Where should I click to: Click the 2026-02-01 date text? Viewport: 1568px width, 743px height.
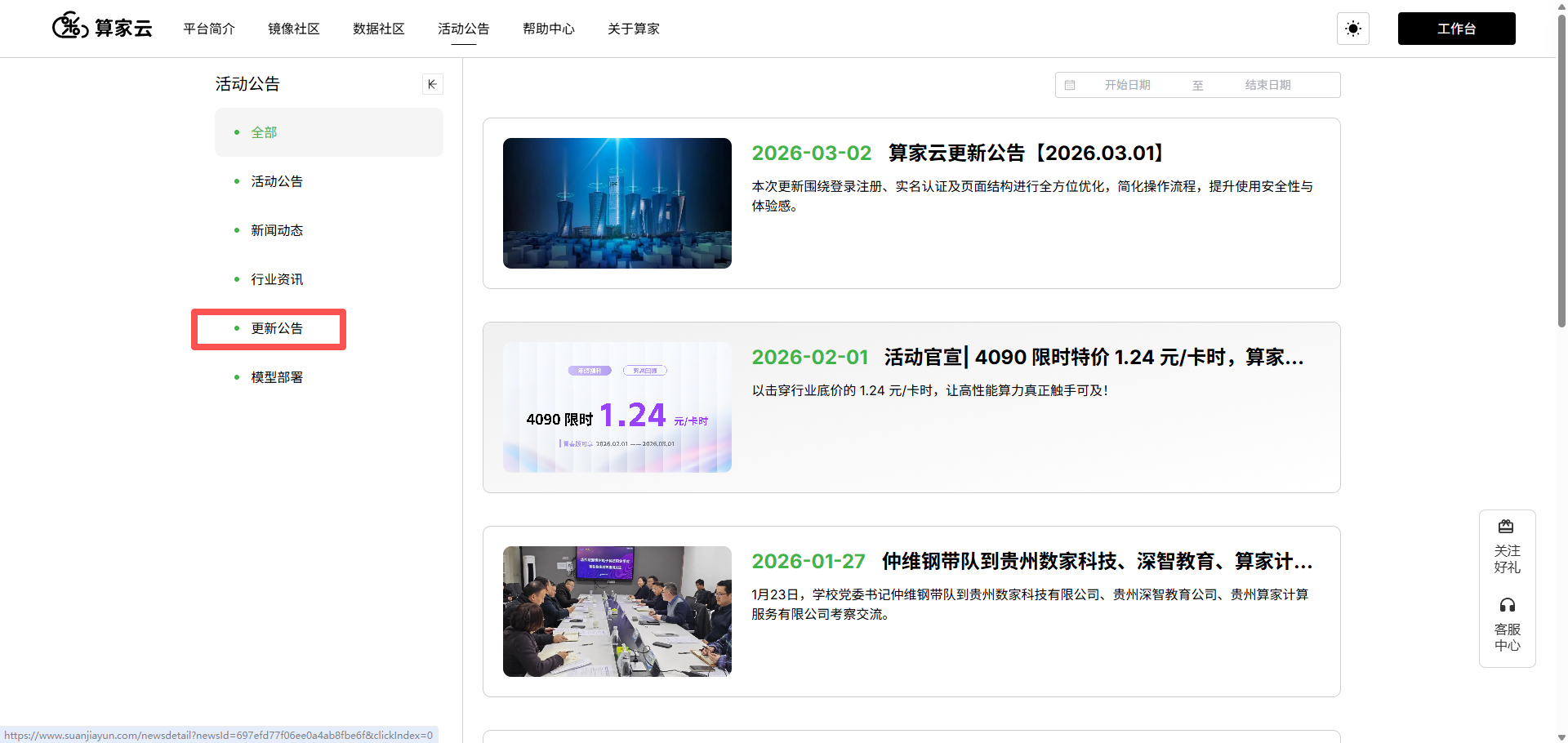pos(810,357)
